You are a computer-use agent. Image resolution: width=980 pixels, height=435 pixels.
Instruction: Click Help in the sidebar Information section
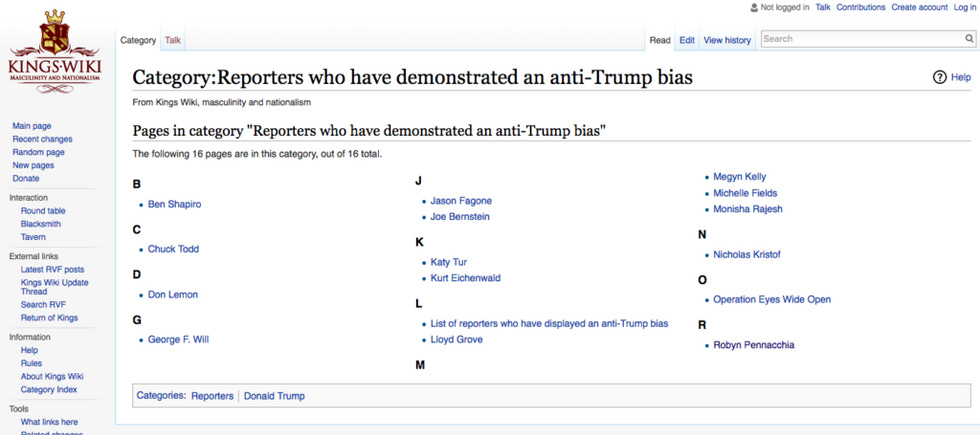tap(29, 351)
